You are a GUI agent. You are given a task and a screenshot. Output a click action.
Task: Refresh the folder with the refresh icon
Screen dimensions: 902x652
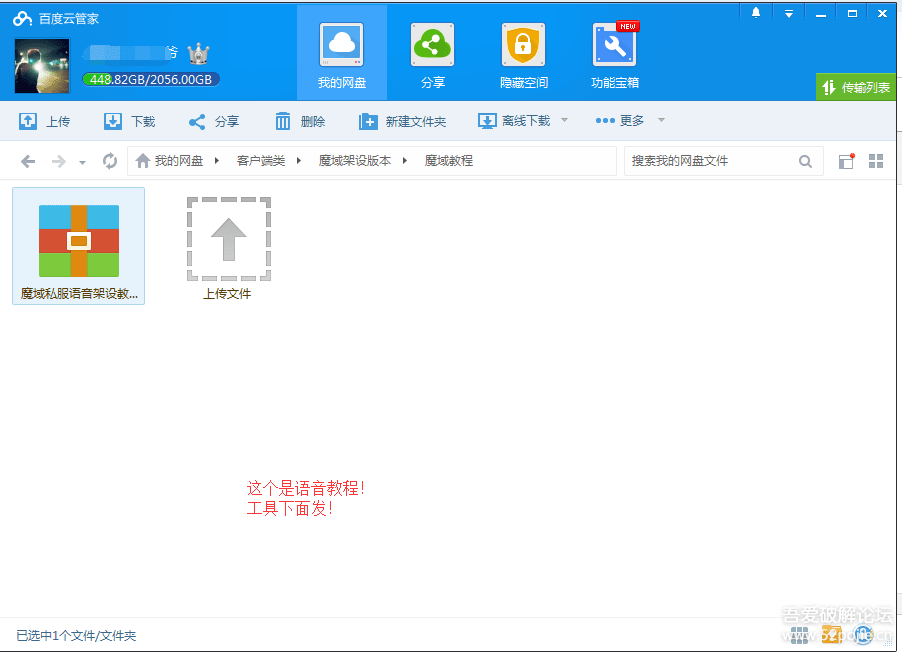[110, 160]
